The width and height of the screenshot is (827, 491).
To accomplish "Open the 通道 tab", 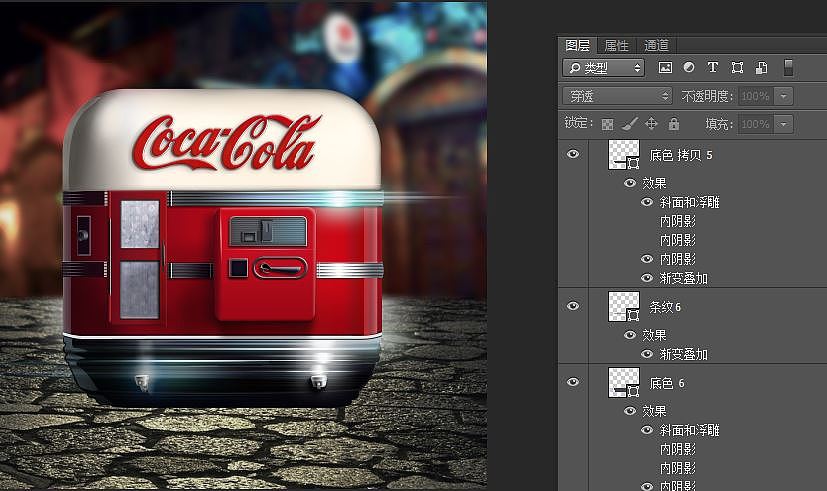I will tap(657, 46).
